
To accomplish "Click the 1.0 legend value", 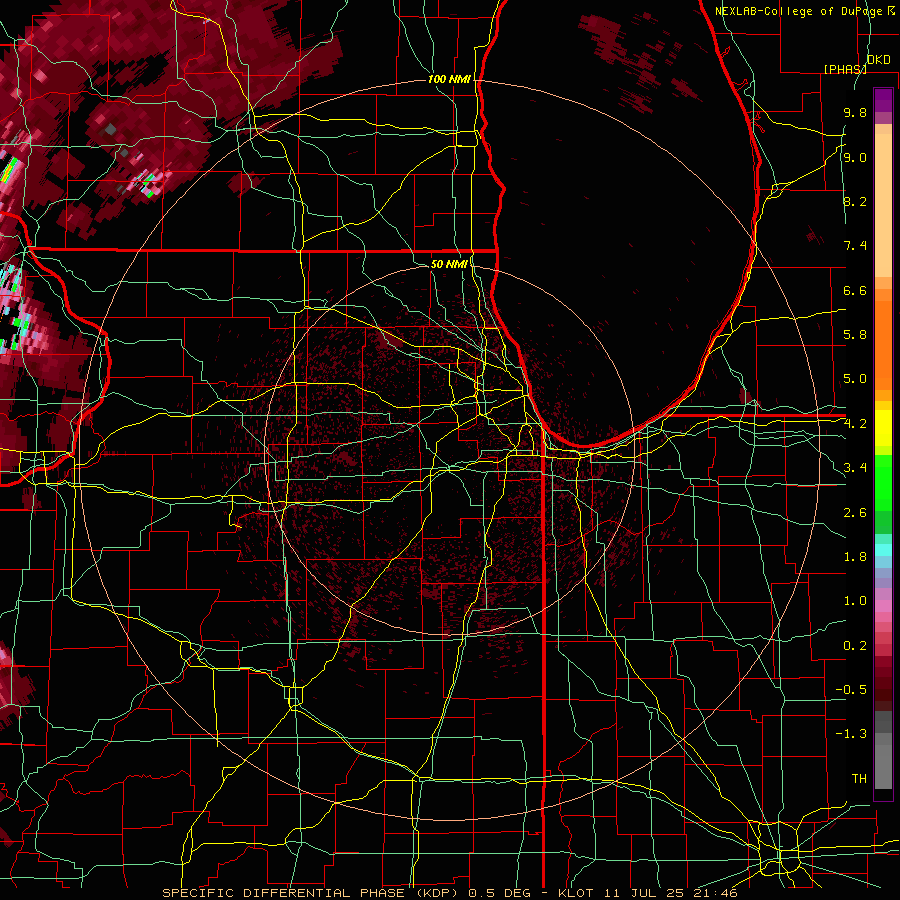I will click(855, 601).
